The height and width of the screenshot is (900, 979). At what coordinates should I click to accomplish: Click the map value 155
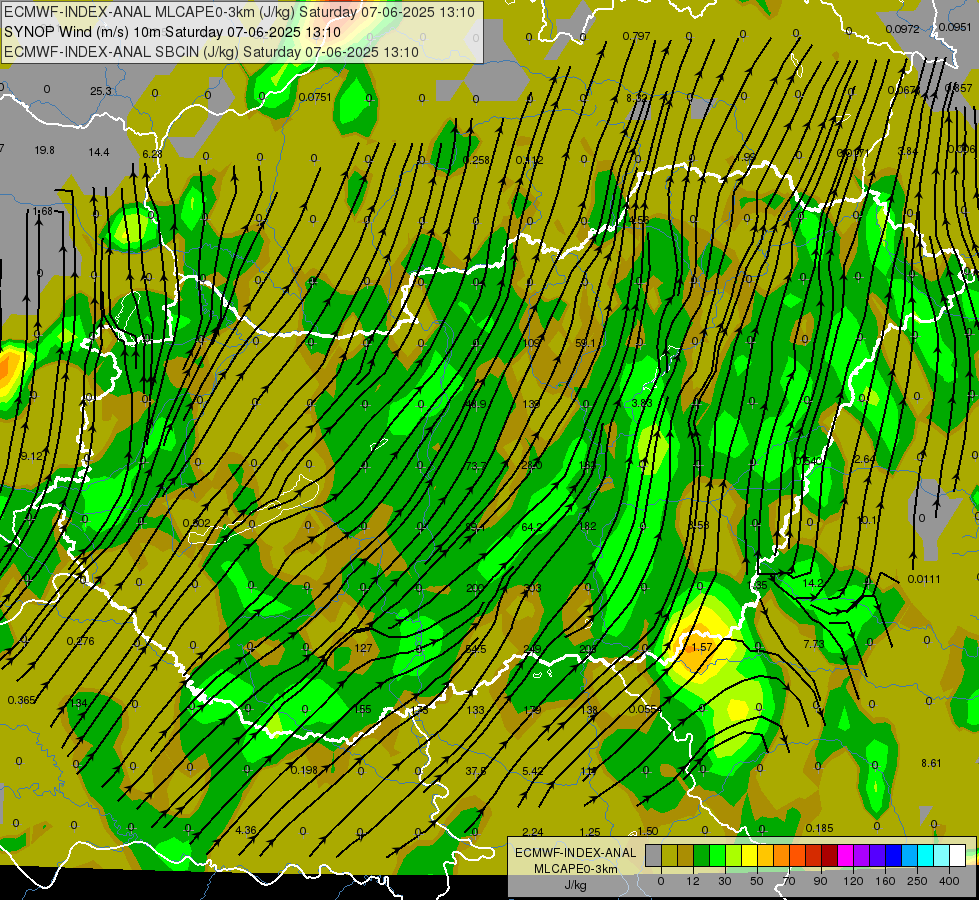tap(362, 709)
